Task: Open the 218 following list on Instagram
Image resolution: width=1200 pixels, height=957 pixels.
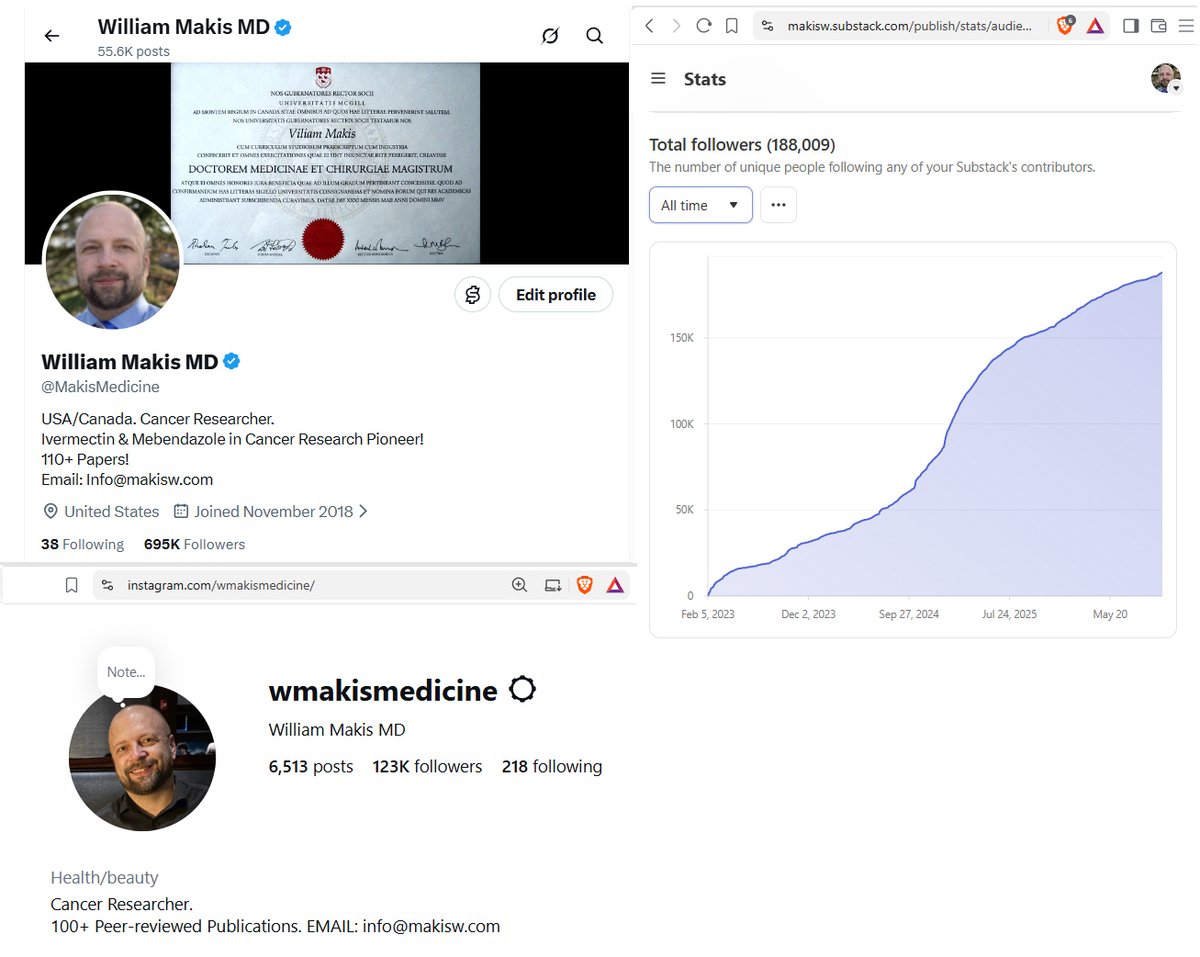Action: pyautogui.click(x=552, y=767)
